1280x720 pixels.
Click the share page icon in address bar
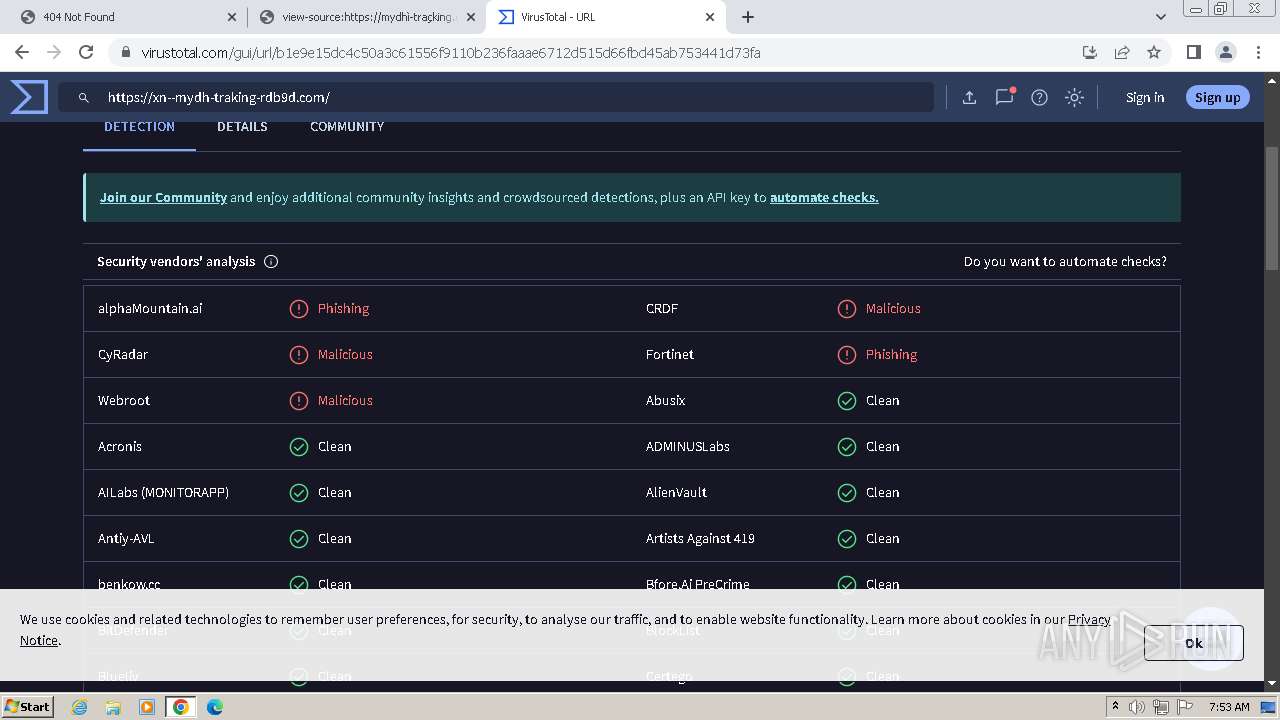[1122, 52]
